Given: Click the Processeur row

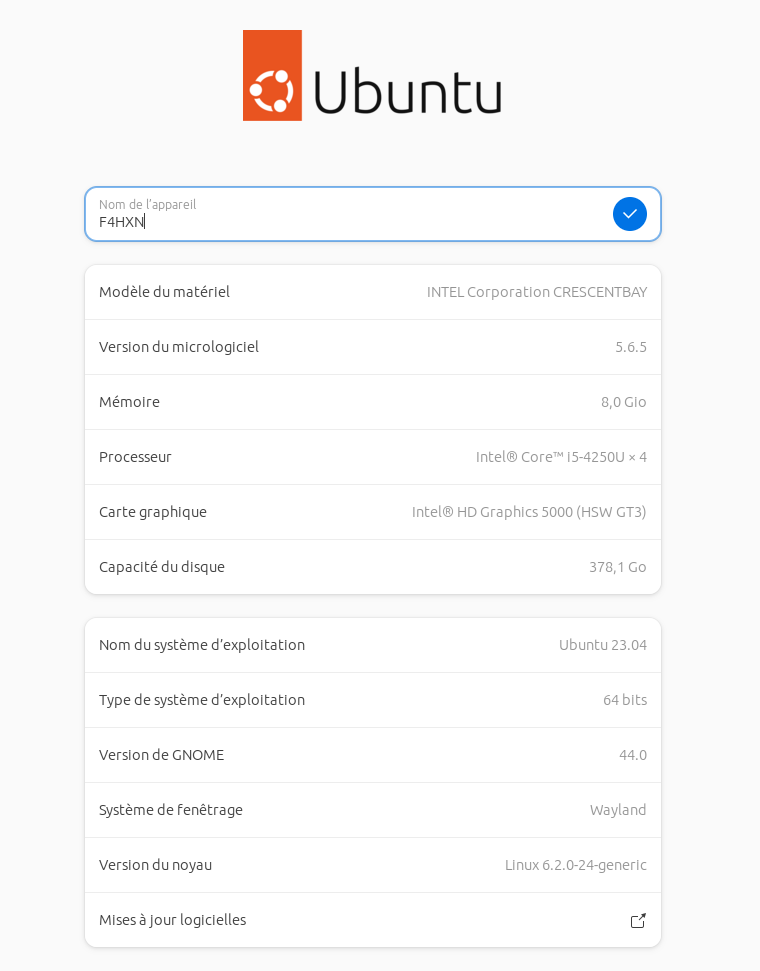Looking at the screenshot, I should click(373, 457).
